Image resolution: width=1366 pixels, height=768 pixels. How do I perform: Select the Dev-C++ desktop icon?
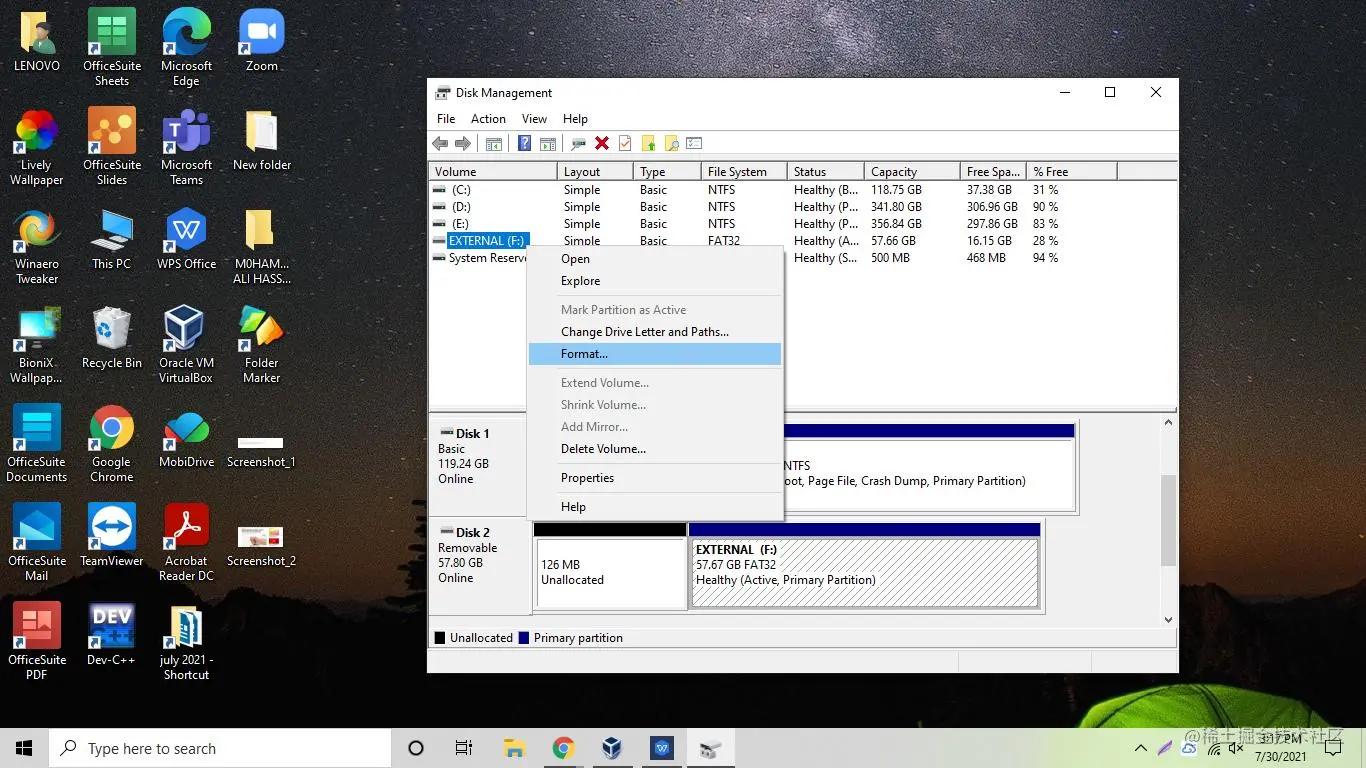(x=112, y=634)
